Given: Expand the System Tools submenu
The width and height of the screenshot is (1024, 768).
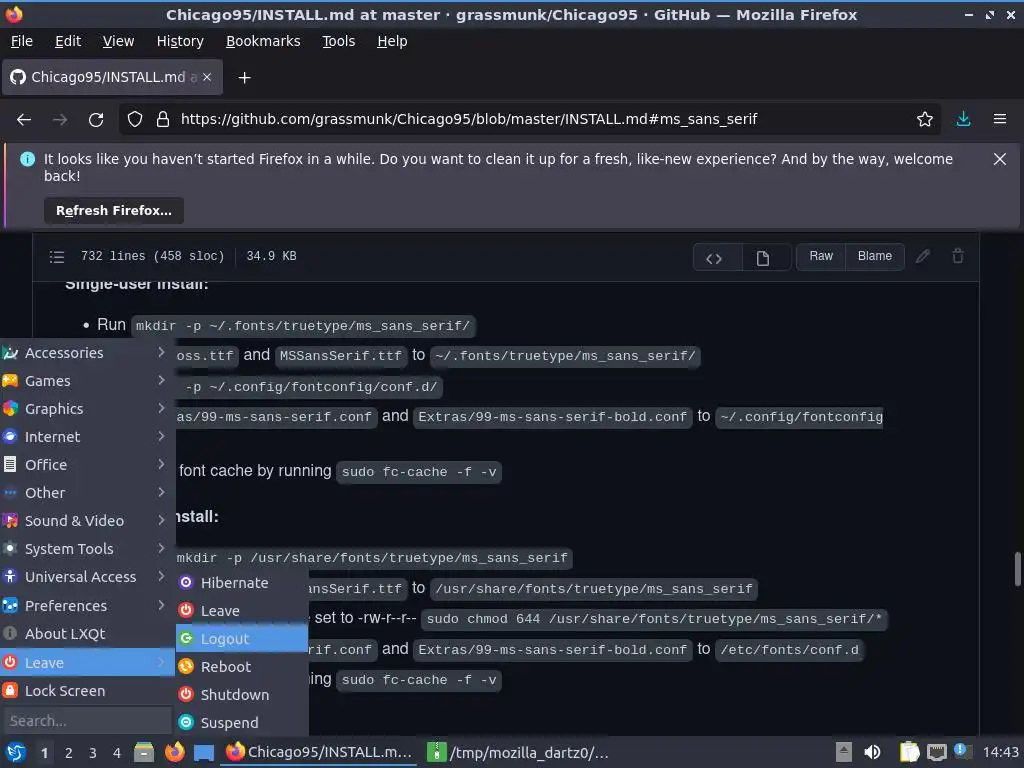Looking at the screenshot, I should click(88, 549).
